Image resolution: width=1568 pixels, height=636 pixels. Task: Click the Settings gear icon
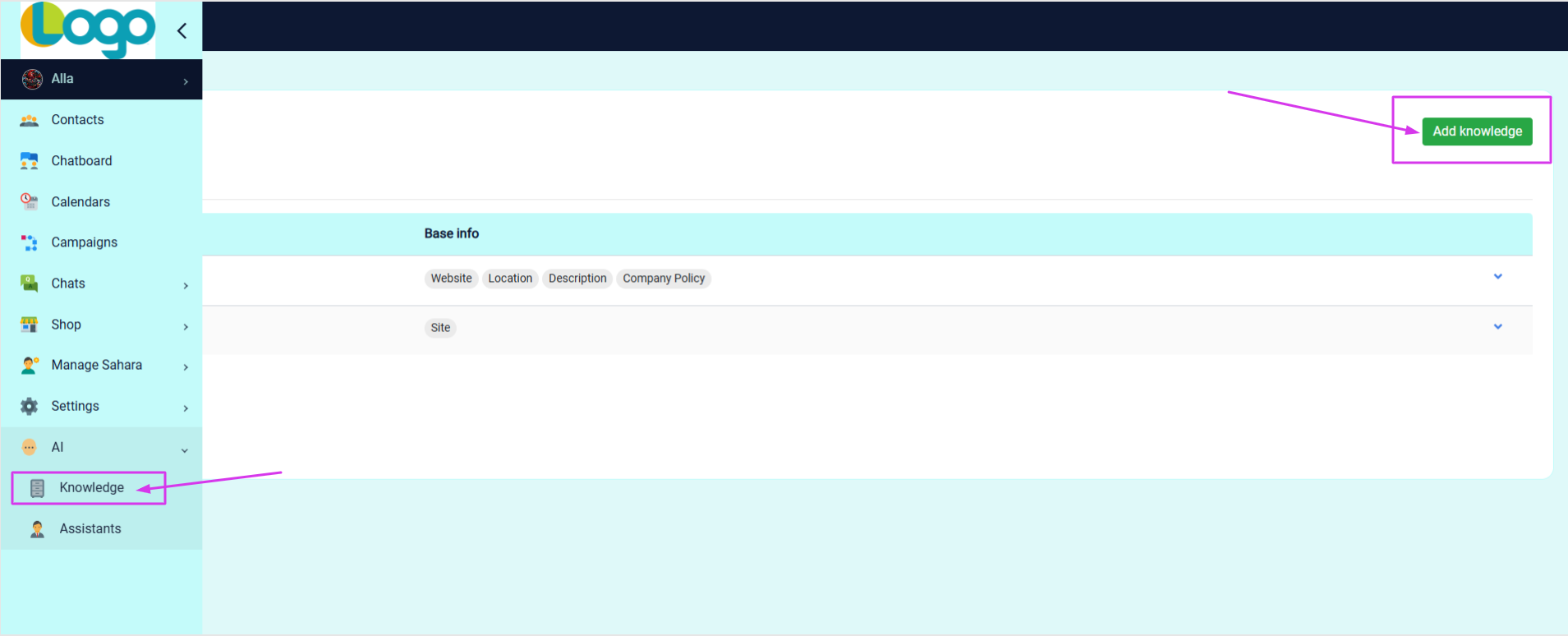point(30,406)
